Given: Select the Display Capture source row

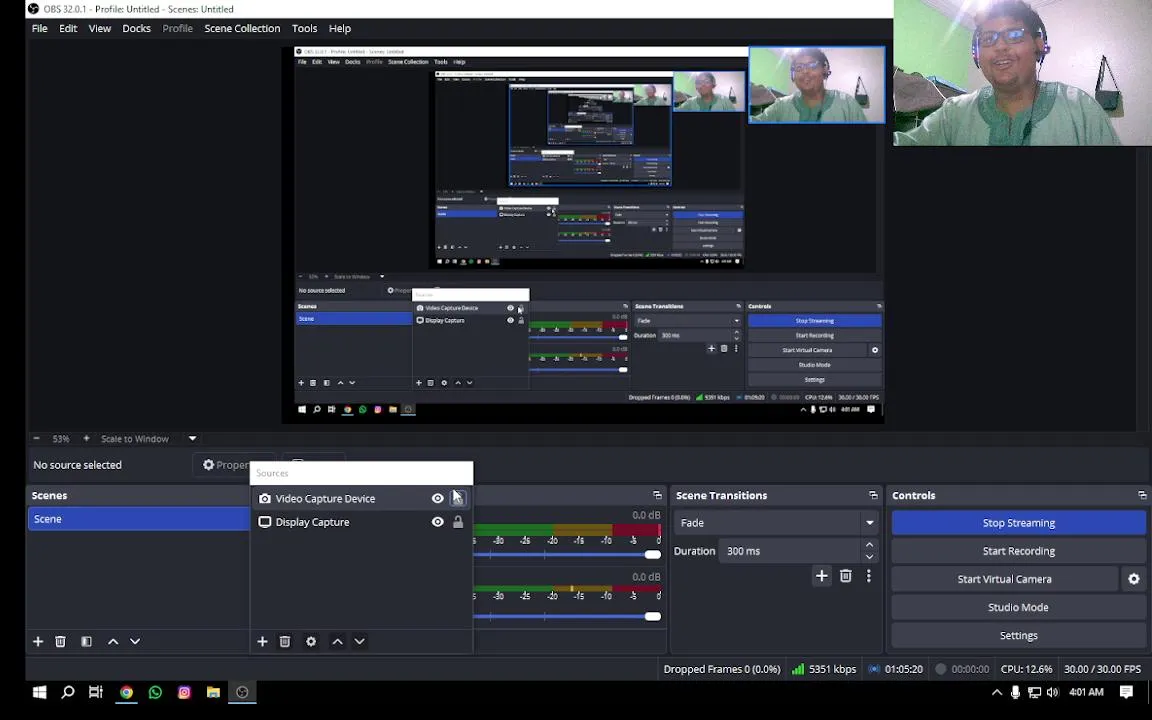Looking at the screenshot, I should (361, 522).
